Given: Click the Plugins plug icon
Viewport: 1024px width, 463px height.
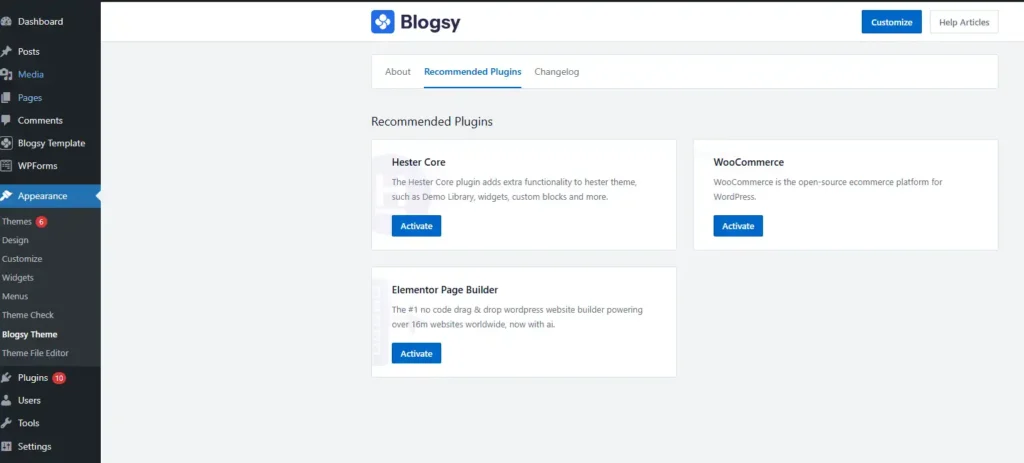Looking at the screenshot, I should point(7,378).
